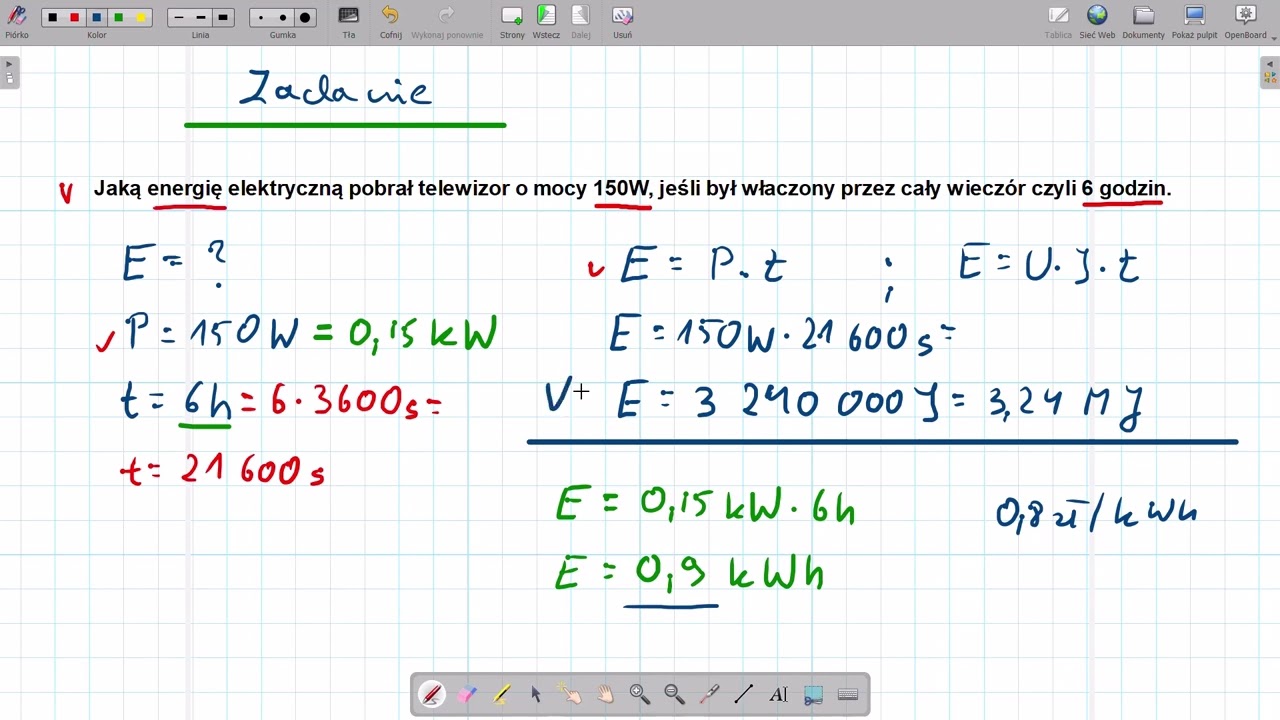Viewport: 1280px width, 720px height.
Task: Select the interact with items finger tool
Action: (571, 694)
